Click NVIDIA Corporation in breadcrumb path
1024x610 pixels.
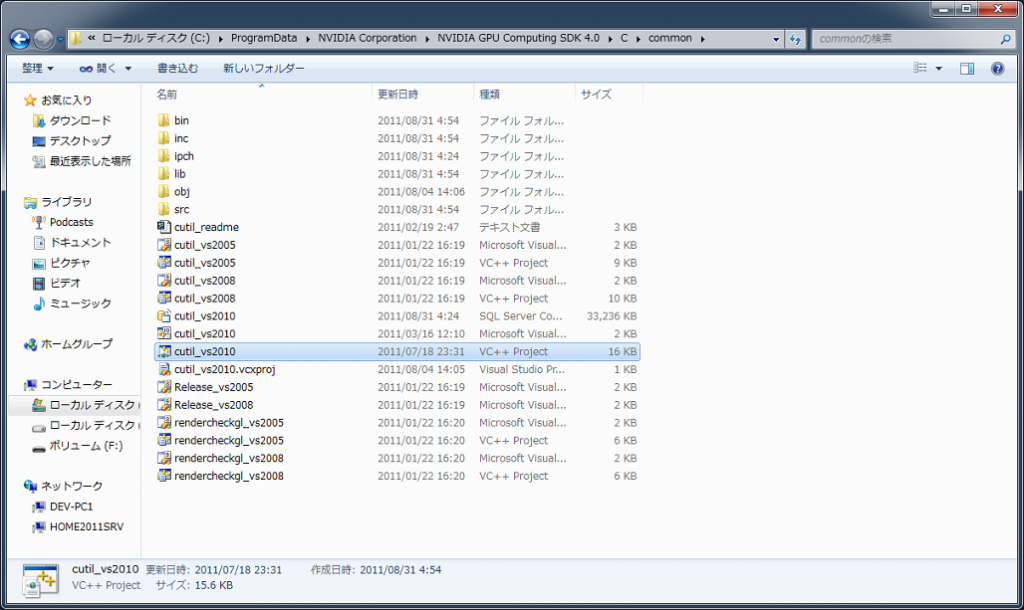tap(367, 39)
